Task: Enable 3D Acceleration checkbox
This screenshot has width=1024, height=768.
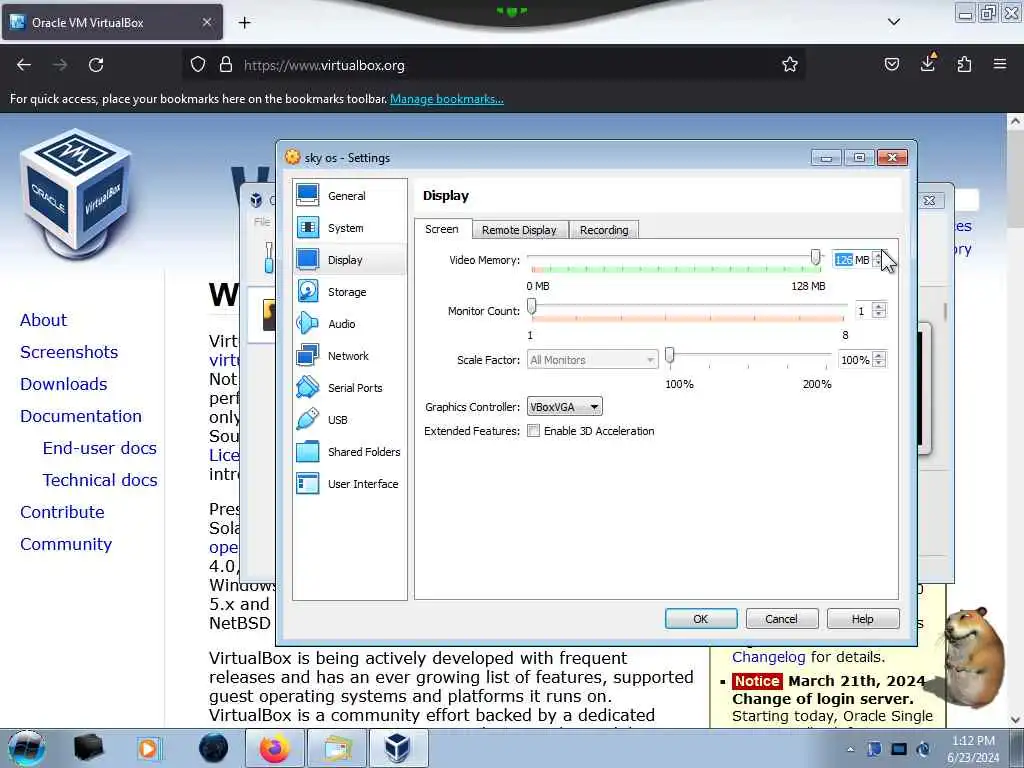Action: [x=534, y=431]
